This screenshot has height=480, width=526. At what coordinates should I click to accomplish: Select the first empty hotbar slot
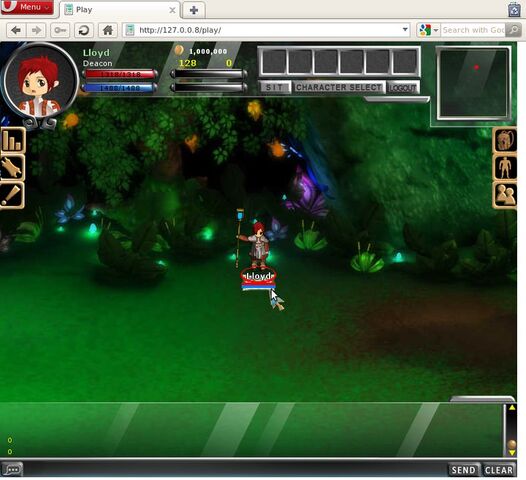(274, 62)
